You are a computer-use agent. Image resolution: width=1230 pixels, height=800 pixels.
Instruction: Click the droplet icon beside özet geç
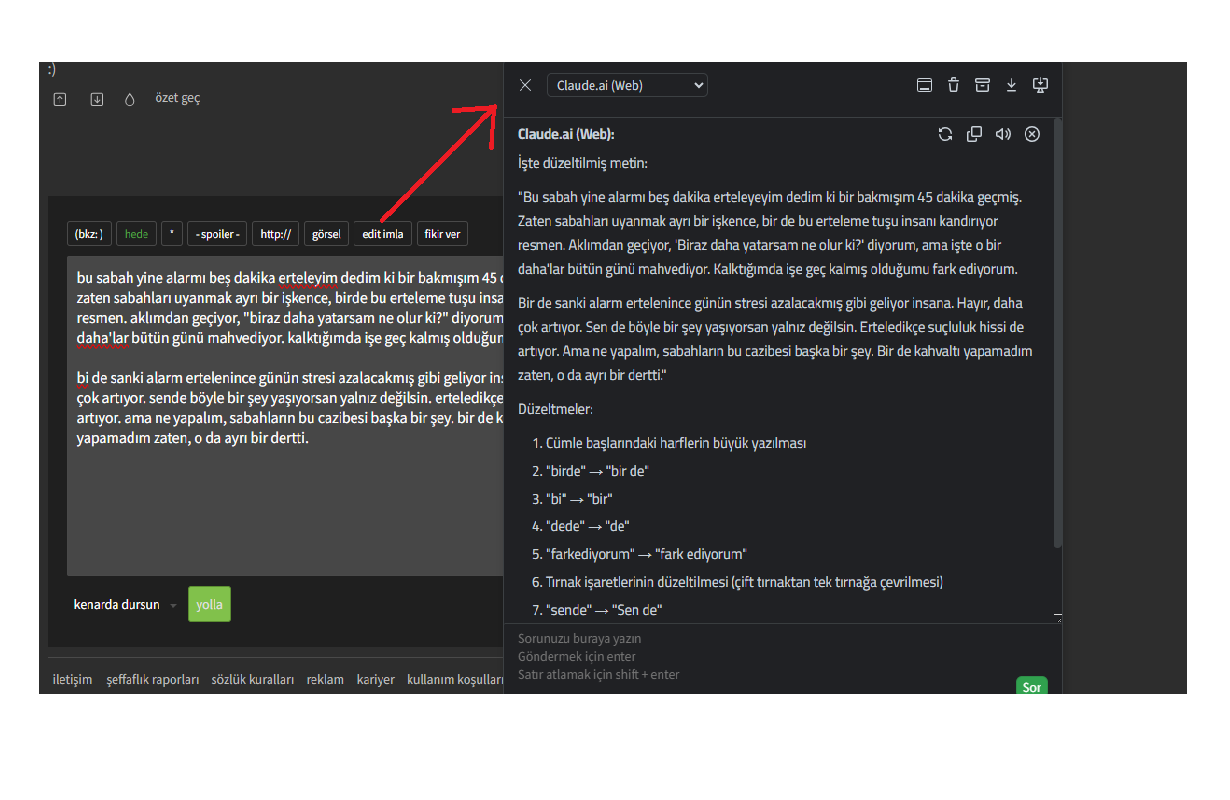(x=129, y=99)
